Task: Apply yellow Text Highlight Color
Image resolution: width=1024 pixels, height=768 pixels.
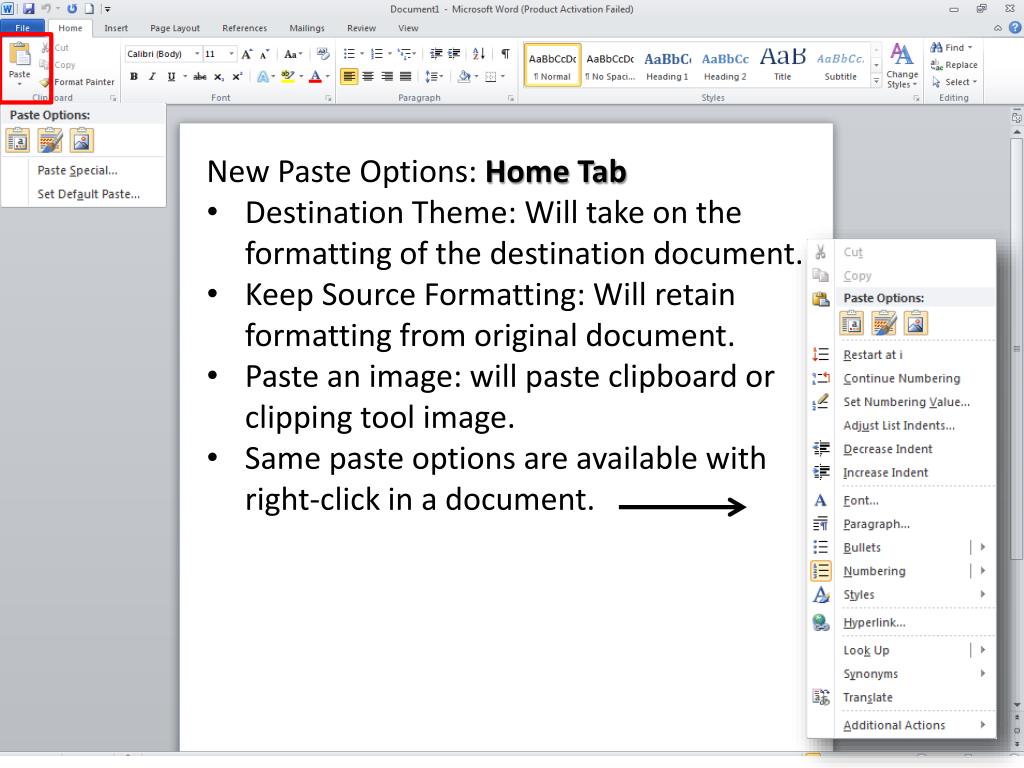Action: pos(288,76)
